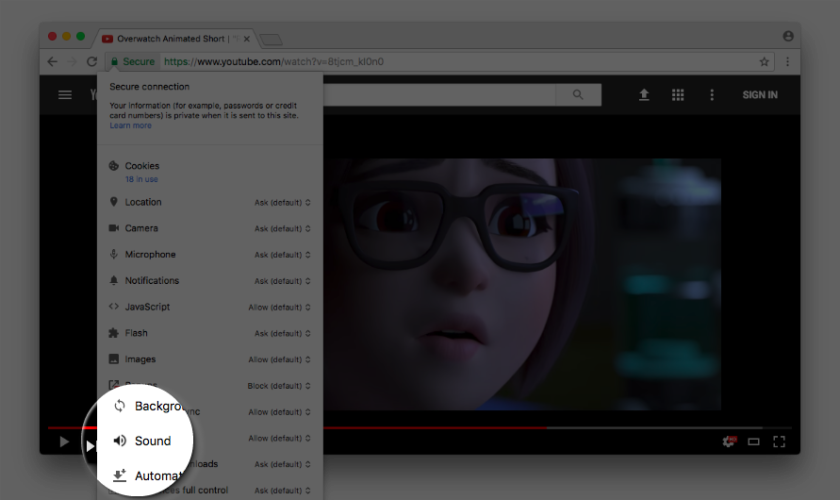
Task: Open the Notifications permission dropdown
Action: point(282,281)
